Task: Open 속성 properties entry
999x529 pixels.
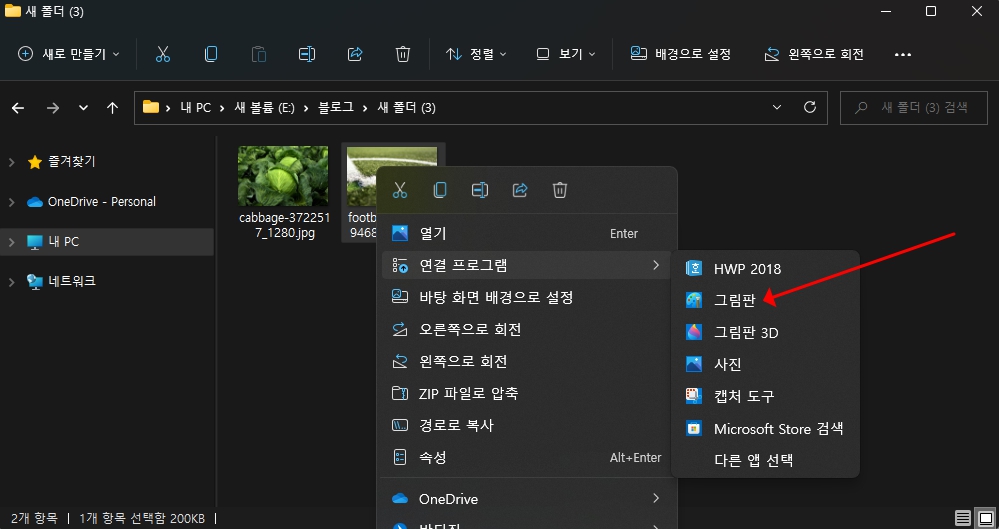Action: click(526, 458)
